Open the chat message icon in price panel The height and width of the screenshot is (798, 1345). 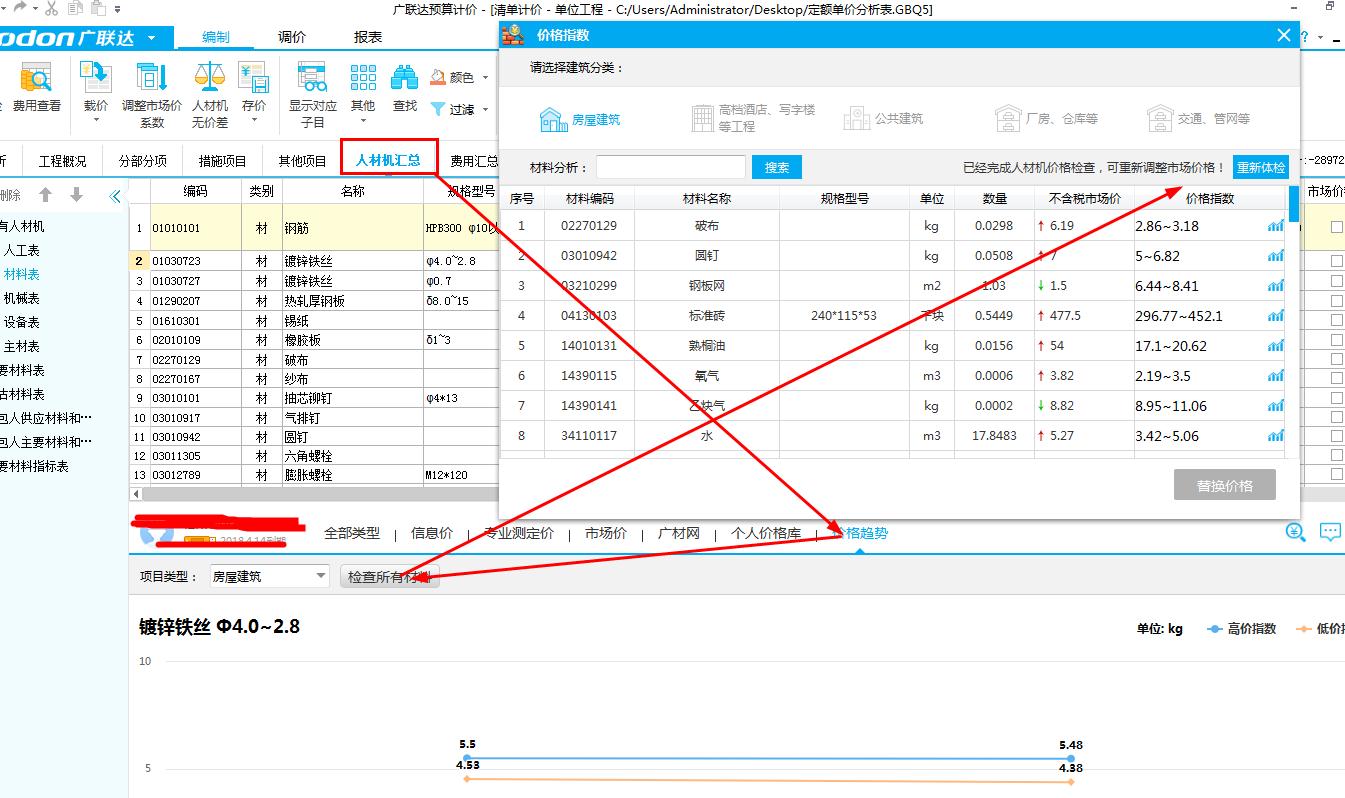1330,532
